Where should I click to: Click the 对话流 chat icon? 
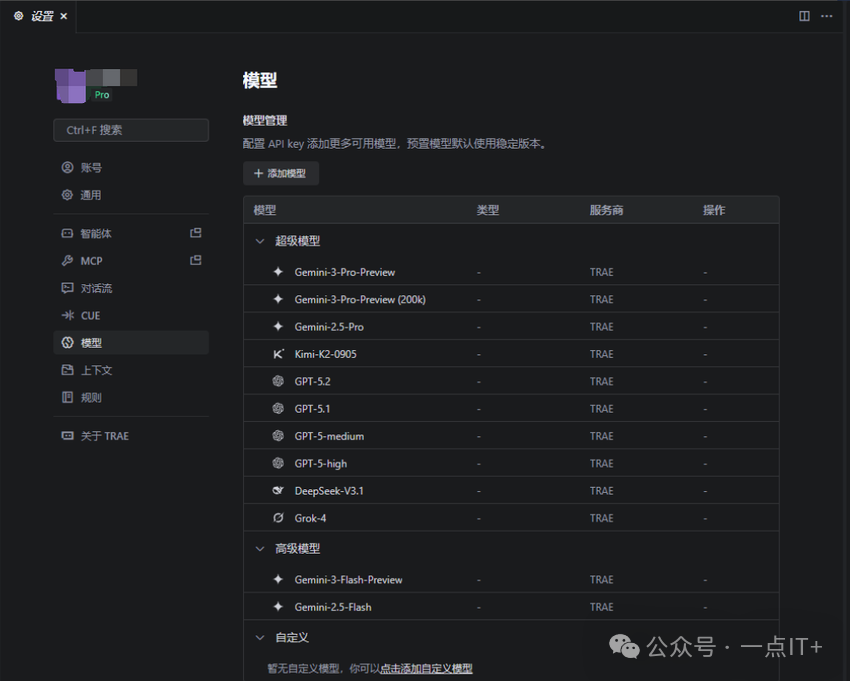click(x=67, y=288)
